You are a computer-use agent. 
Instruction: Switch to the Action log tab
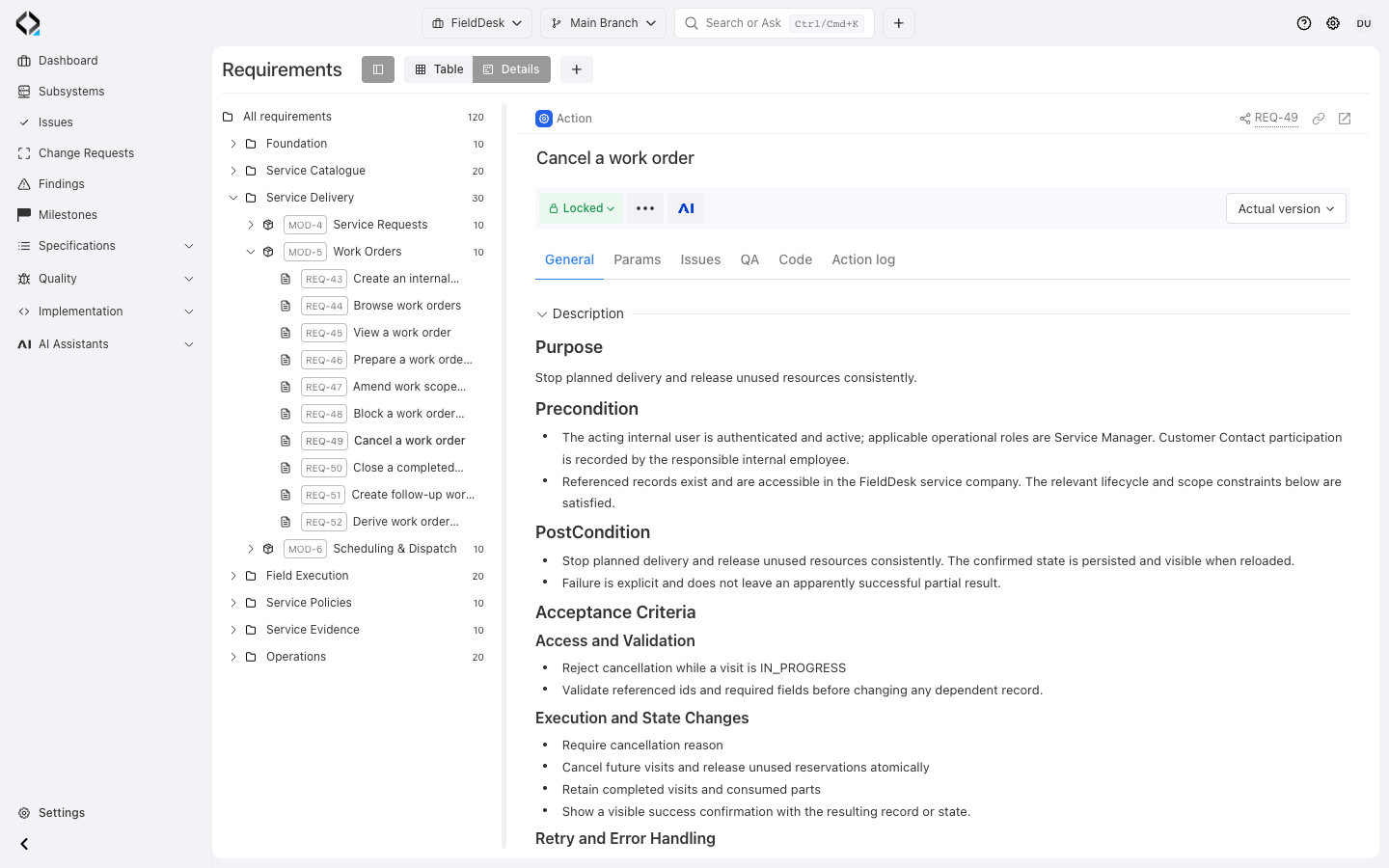pyautogui.click(x=863, y=259)
